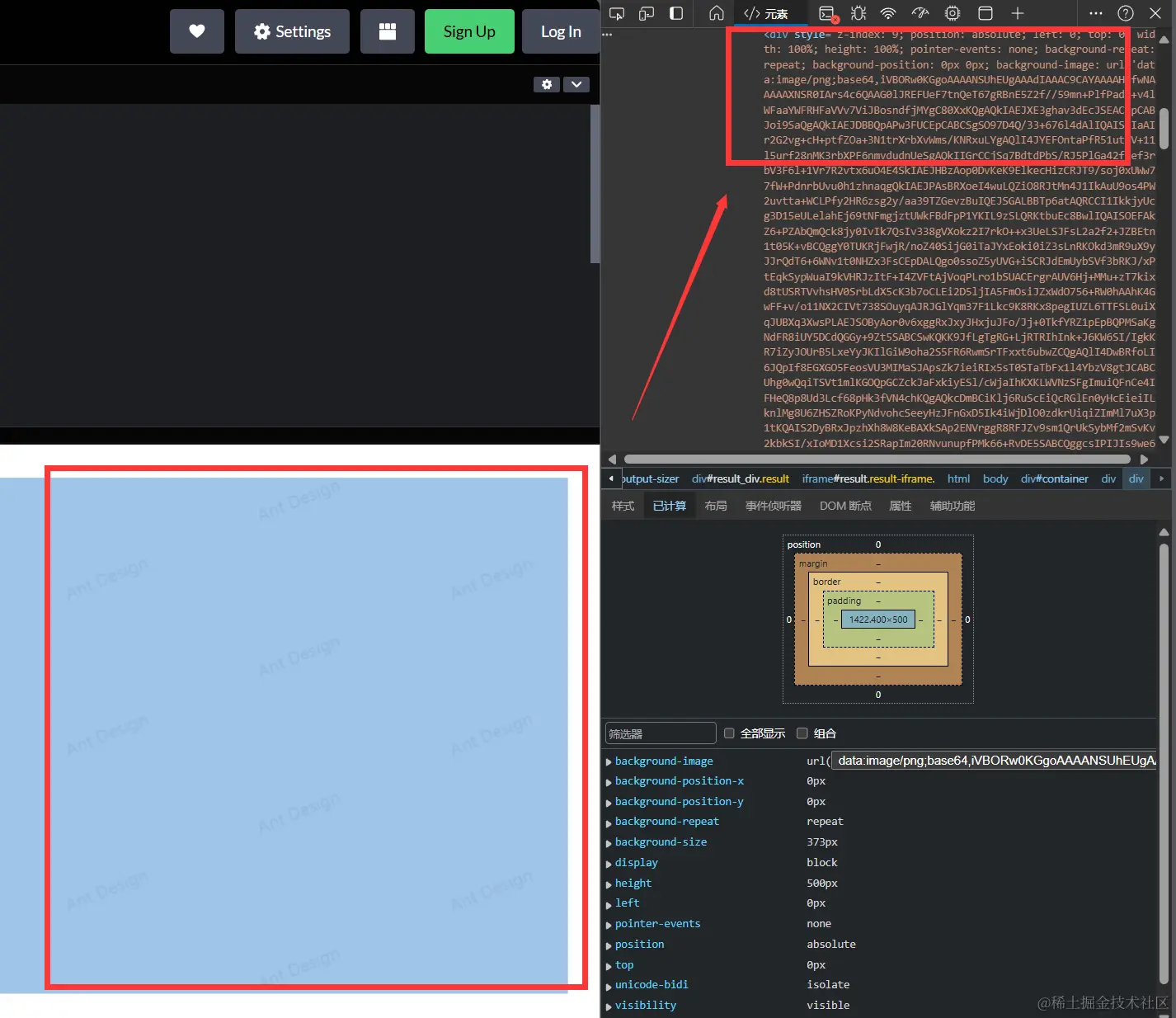Expand the unicode-bidi property
The width and height of the screenshot is (1176, 1018).
[x=609, y=986]
